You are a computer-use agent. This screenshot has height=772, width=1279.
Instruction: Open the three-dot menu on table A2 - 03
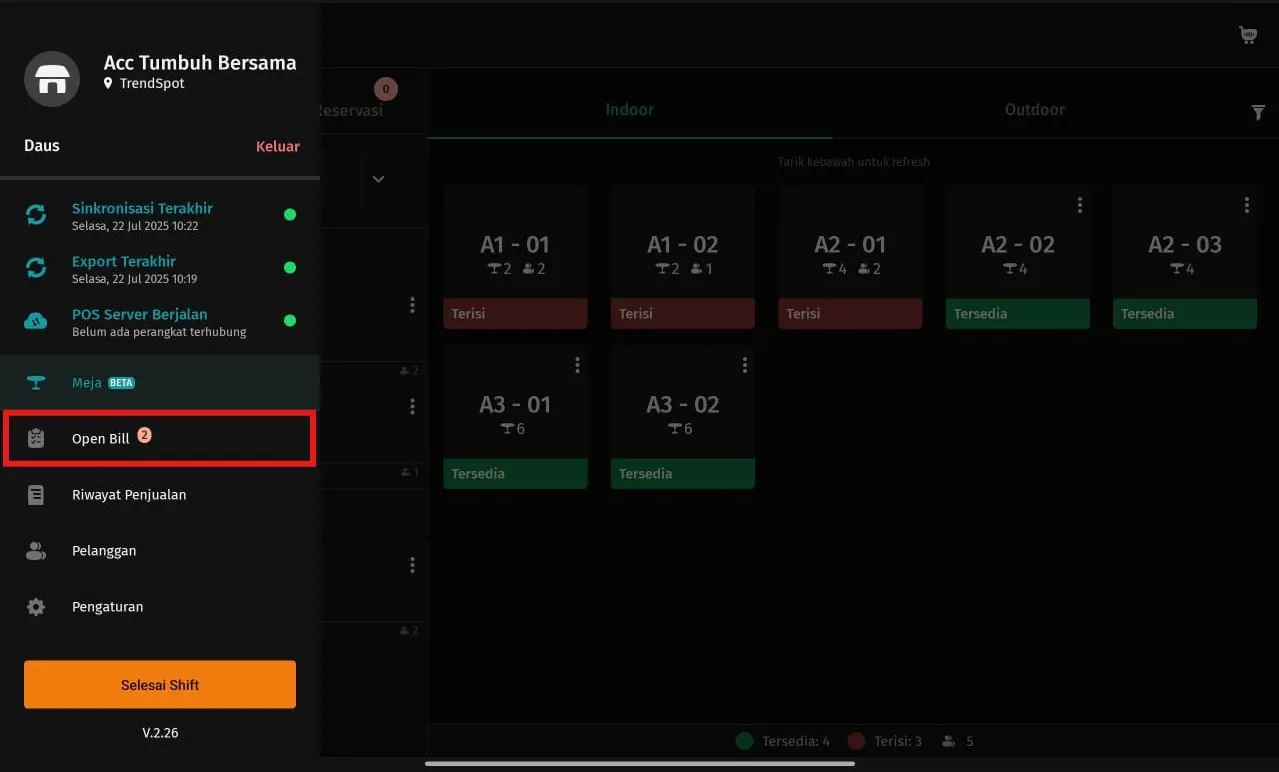(x=1247, y=205)
